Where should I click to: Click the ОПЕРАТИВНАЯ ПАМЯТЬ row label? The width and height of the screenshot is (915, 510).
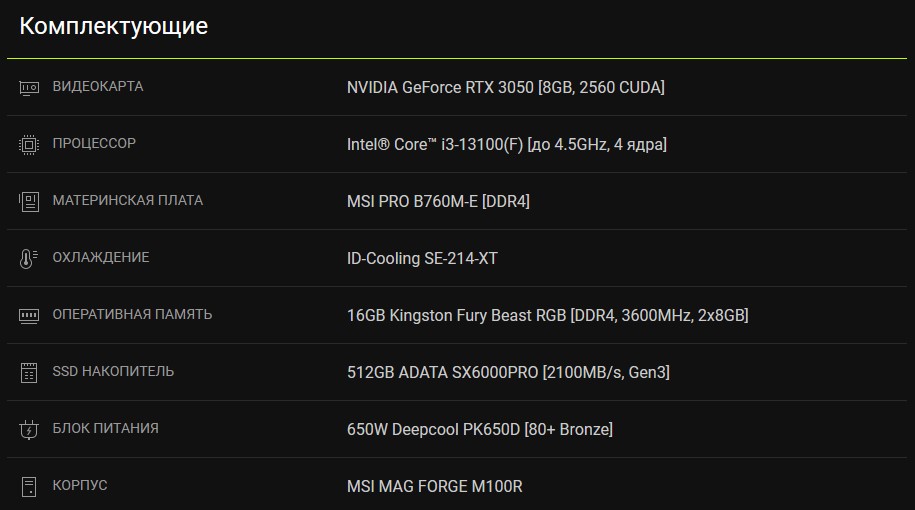[x=132, y=314]
